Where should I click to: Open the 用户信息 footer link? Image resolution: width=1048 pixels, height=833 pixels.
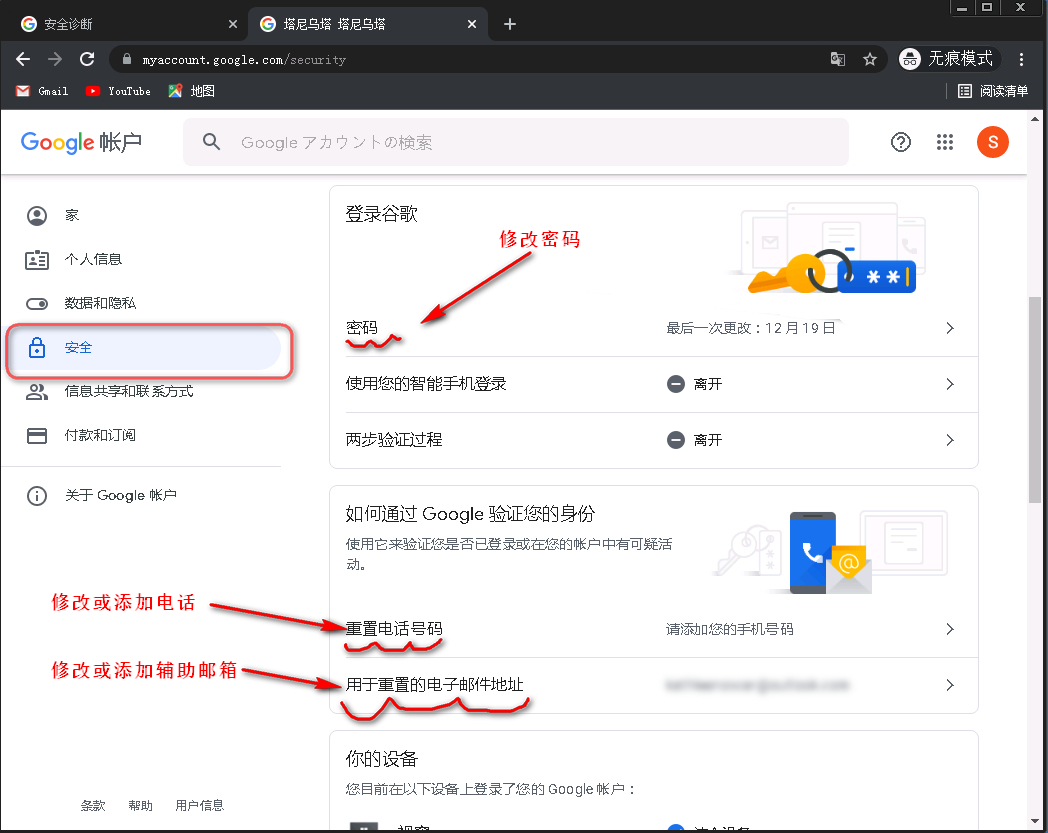coord(199,806)
